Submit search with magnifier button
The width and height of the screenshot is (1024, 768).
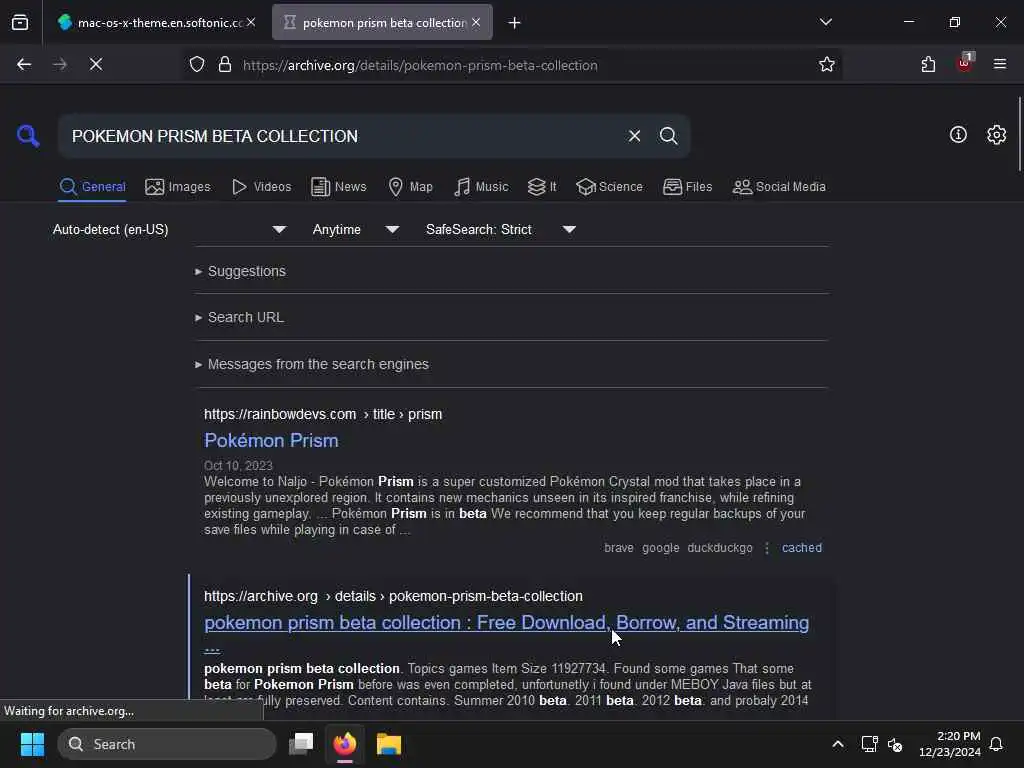coord(668,136)
